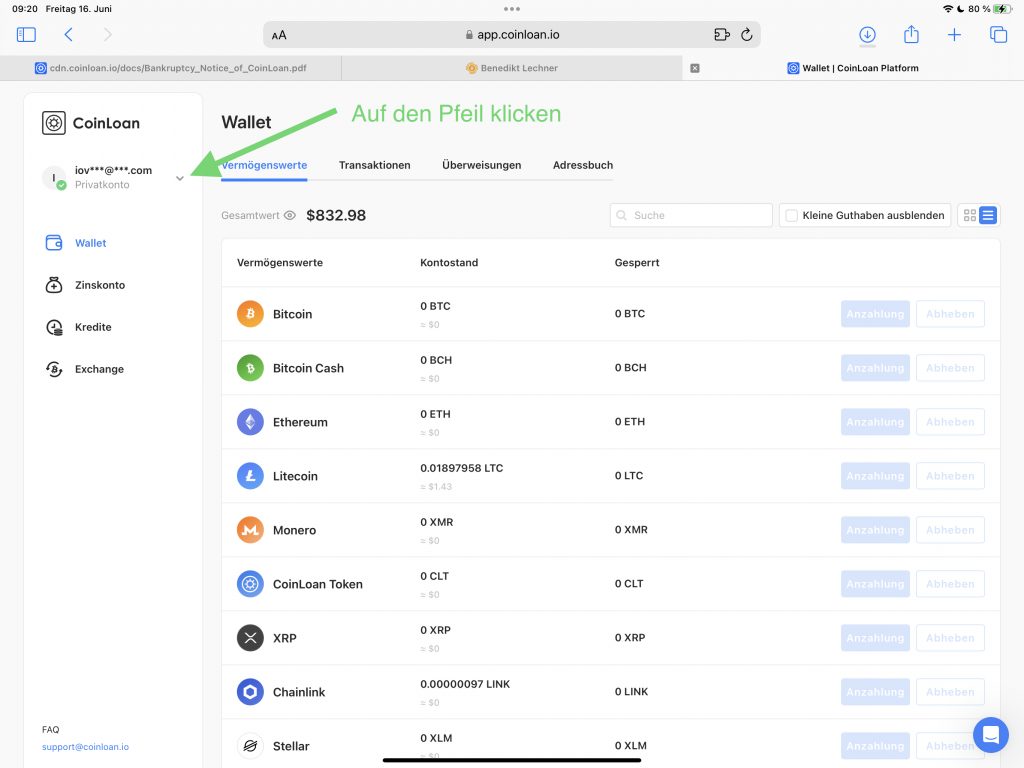The image size is (1024, 768).
Task: Open Safari downloads list
Action: (x=867, y=35)
